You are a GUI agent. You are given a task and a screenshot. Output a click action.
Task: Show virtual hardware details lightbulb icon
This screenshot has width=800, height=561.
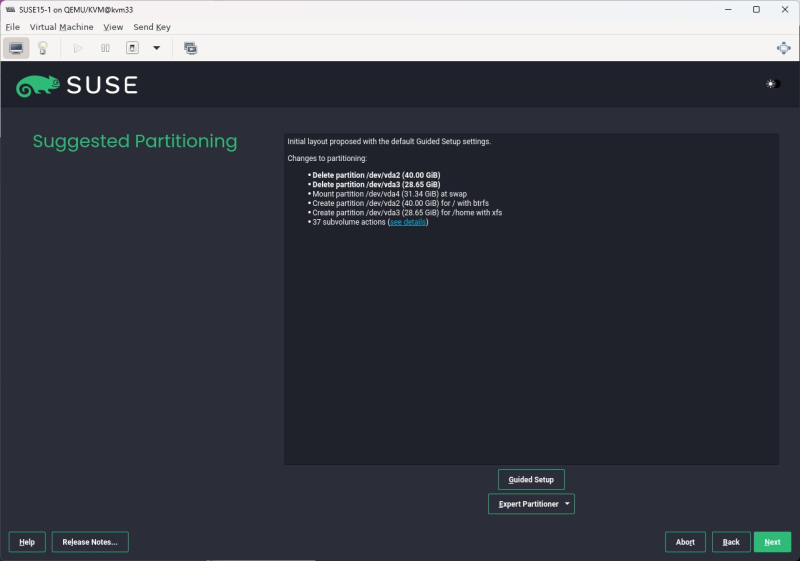click(43, 48)
